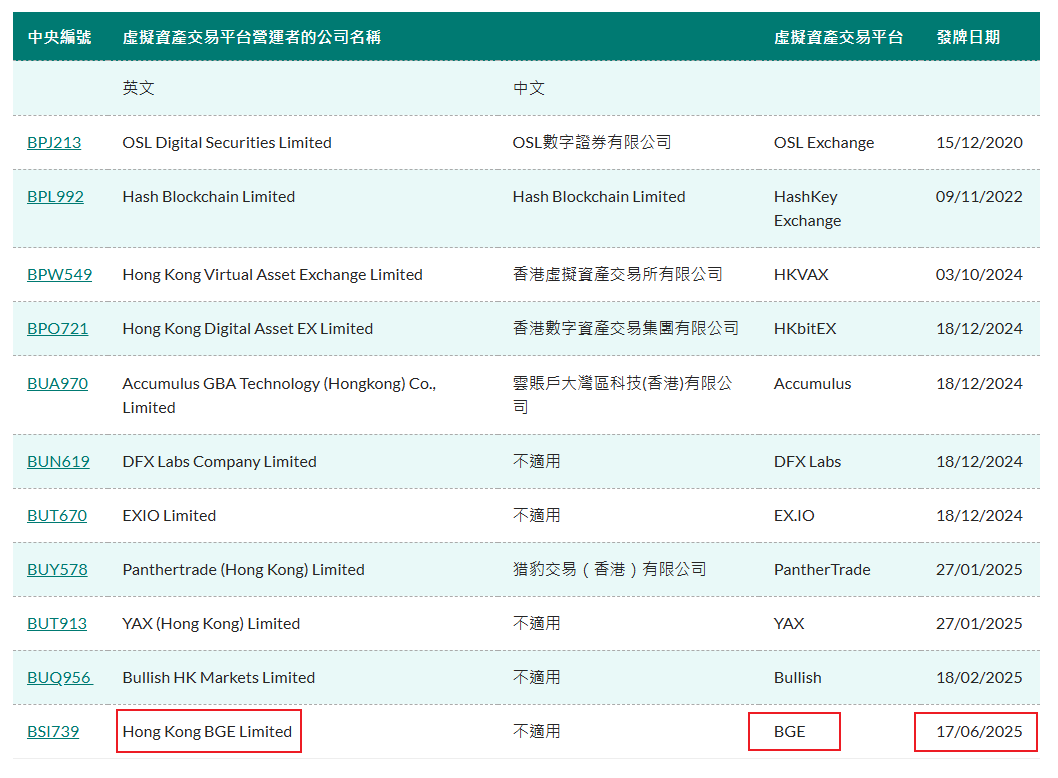
Task: Select date 15/12/2020
Action: pos(979,142)
